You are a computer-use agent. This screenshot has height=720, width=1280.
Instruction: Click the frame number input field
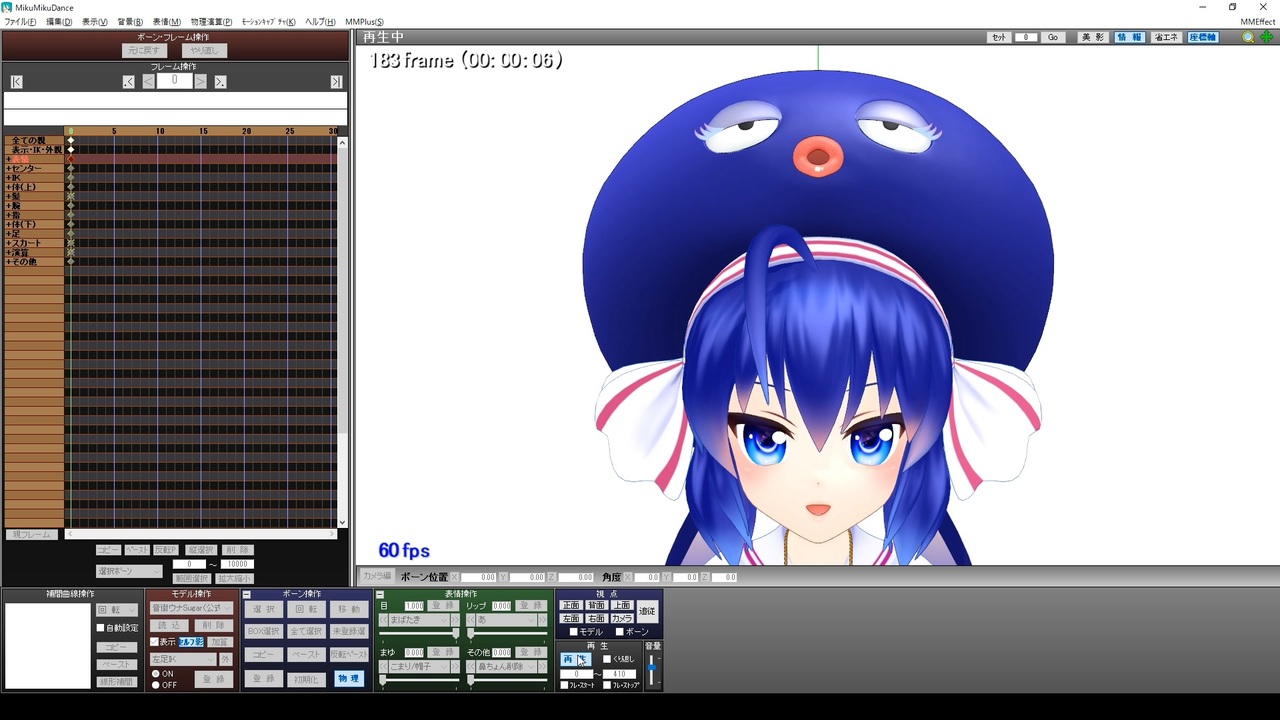174,81
